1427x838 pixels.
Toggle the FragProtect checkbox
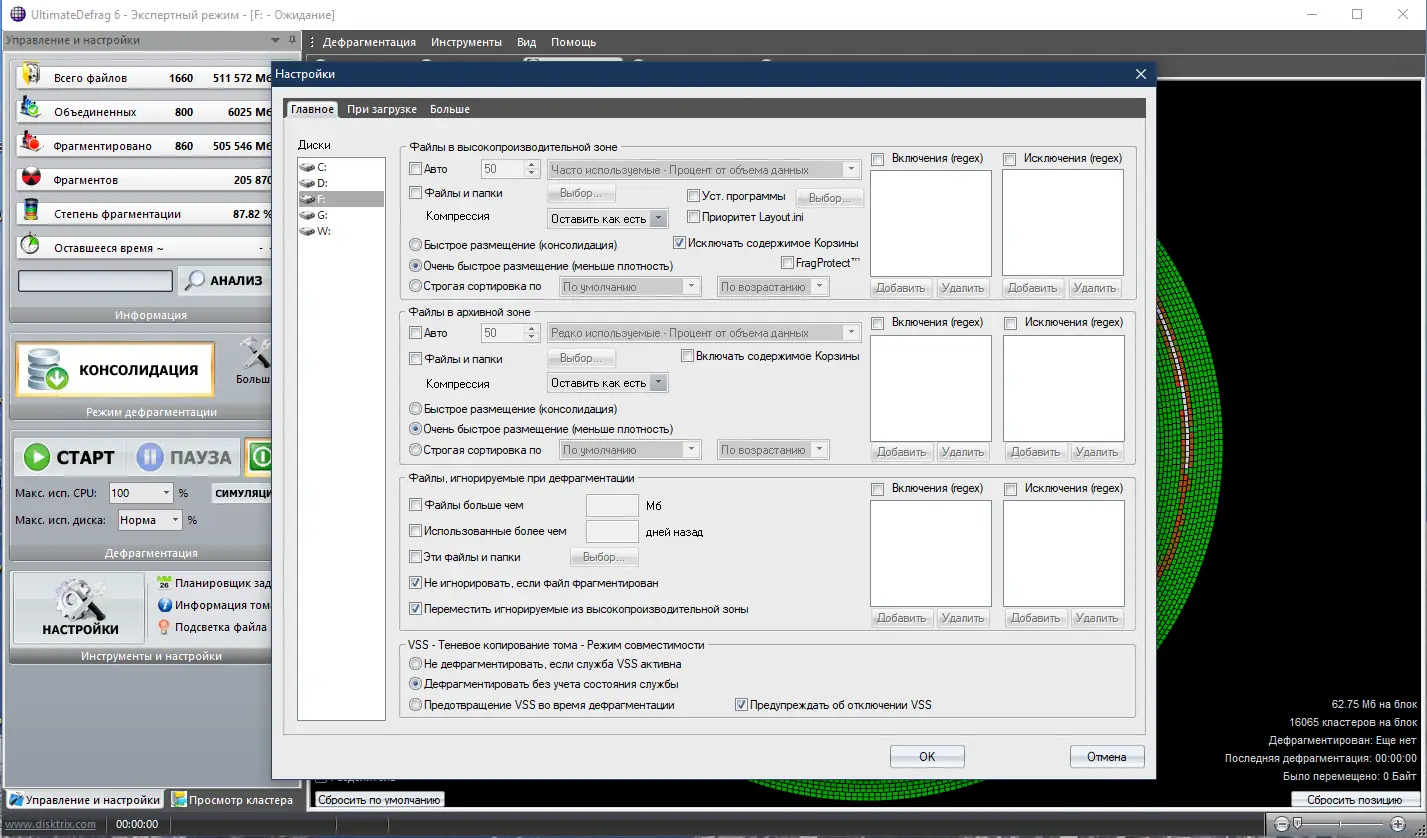pos(786,263)
